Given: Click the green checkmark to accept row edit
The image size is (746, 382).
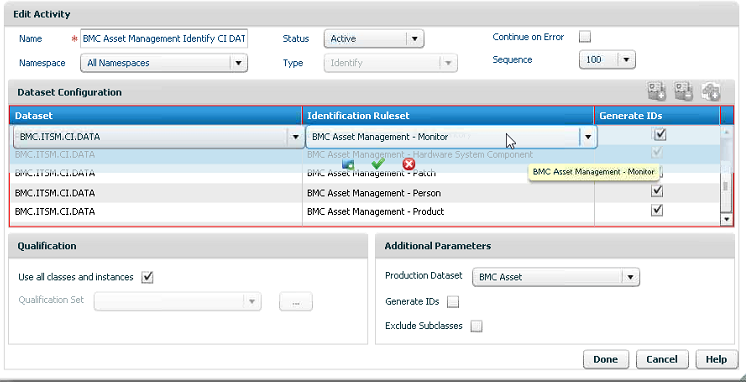Looking at the screenshot, I should pyautogui.click(x=378, y=164).
